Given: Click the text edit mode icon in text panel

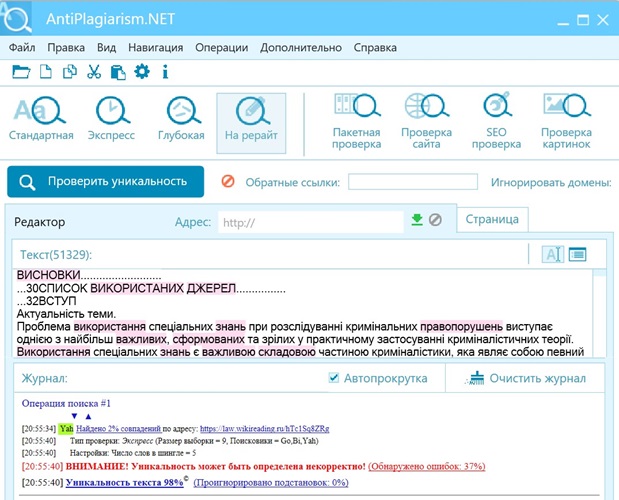Looking at the screenshot, I should [552, 255].
